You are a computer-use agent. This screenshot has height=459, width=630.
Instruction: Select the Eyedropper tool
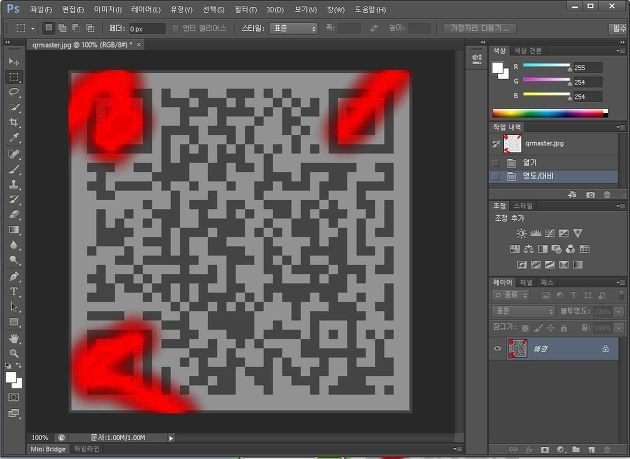click(14, 138)
